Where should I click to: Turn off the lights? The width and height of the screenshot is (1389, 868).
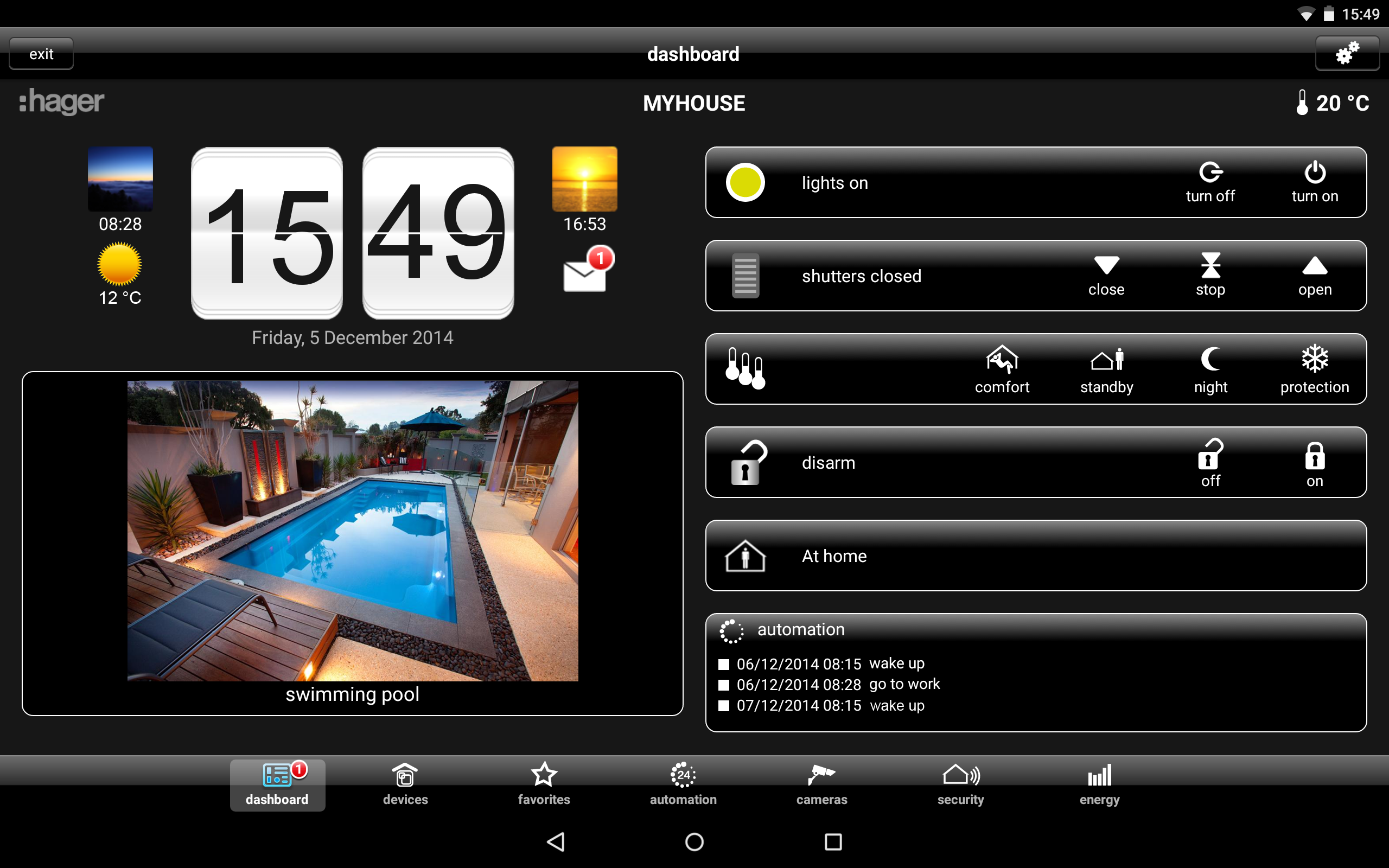click(x=1210, y=183)
